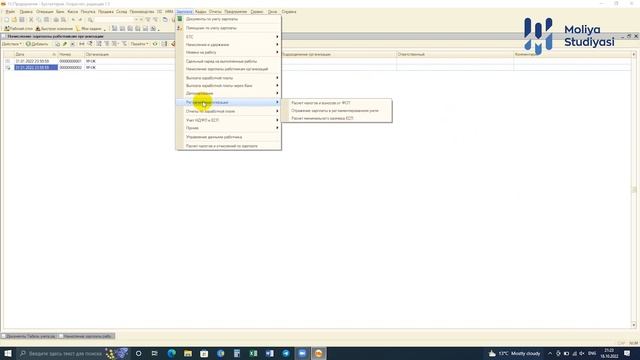Viewport: 640px width, 360px height.
Task: Open the Действия dropdown
Action: (12, 44)
